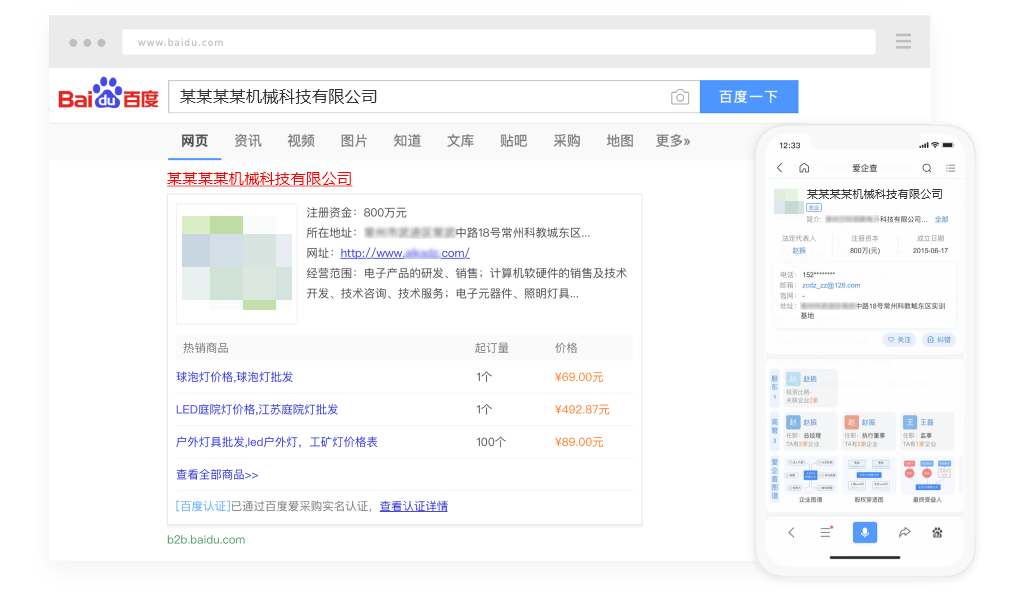Switch to the 资讯 tab
Image resolution: width=1026 pixels, height=603 pixels.
coord(247,141)
